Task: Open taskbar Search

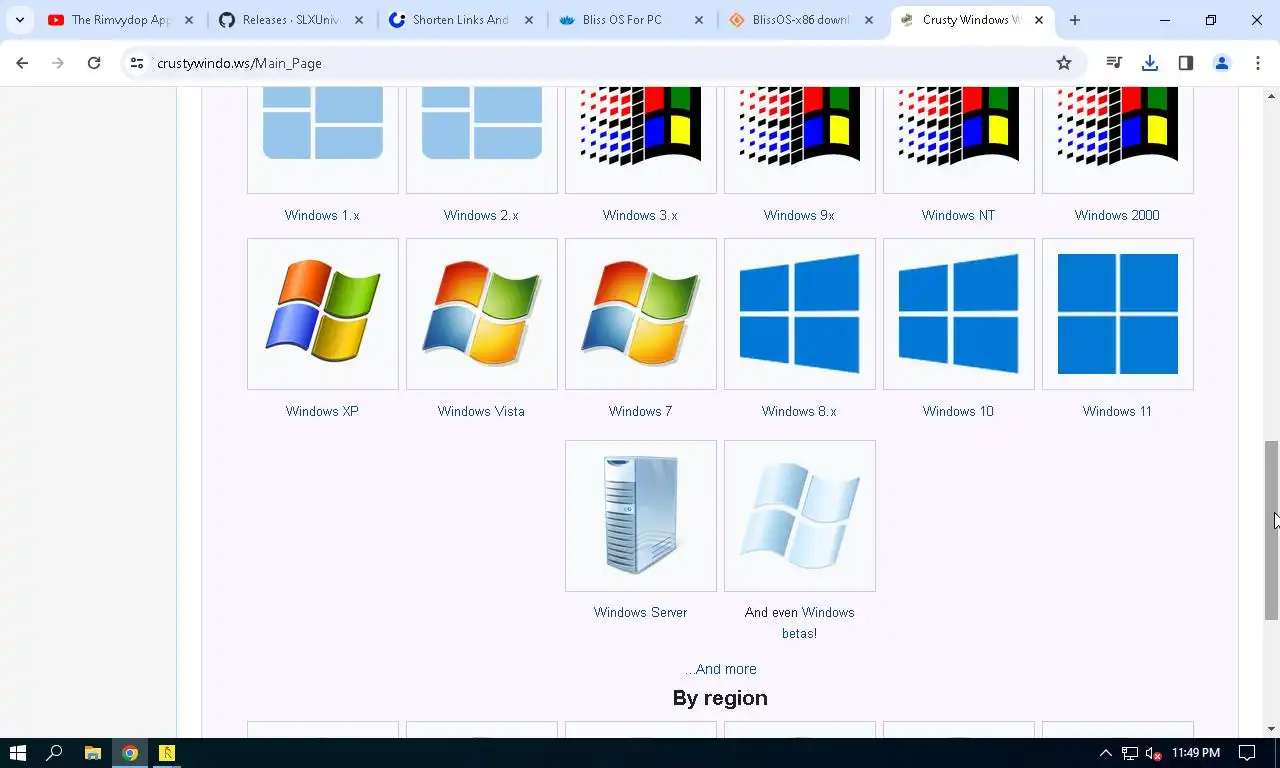Action: 55,753
